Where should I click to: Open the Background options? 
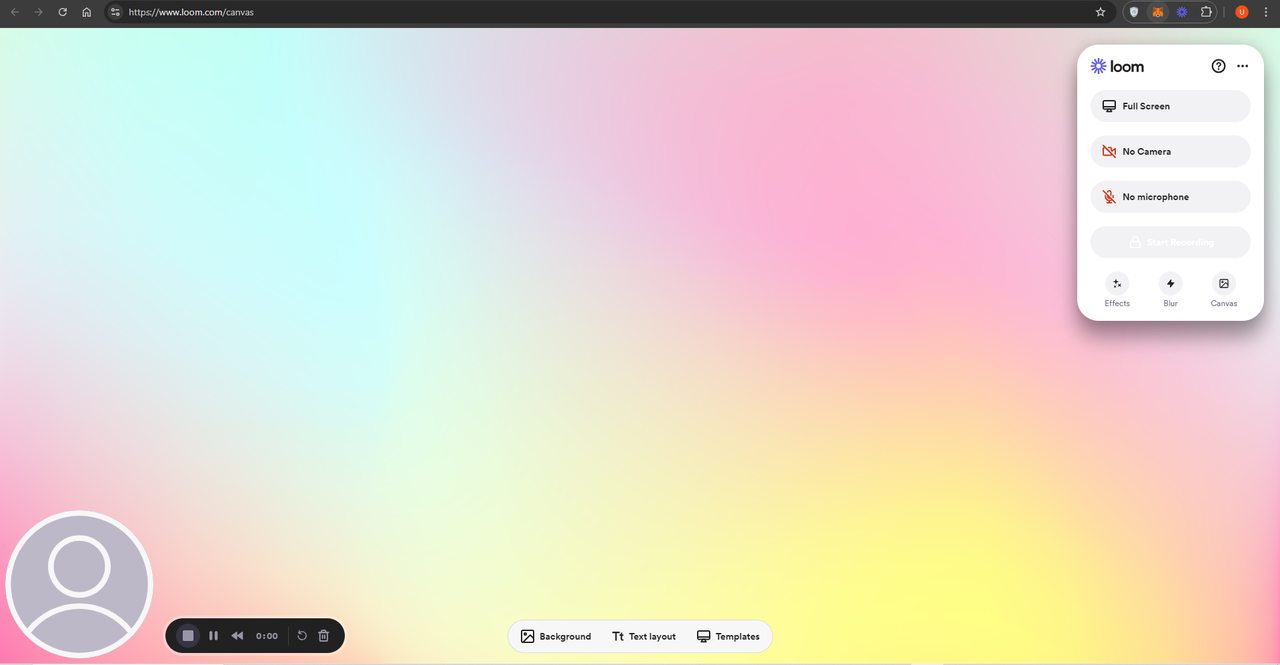click(556, 636)
